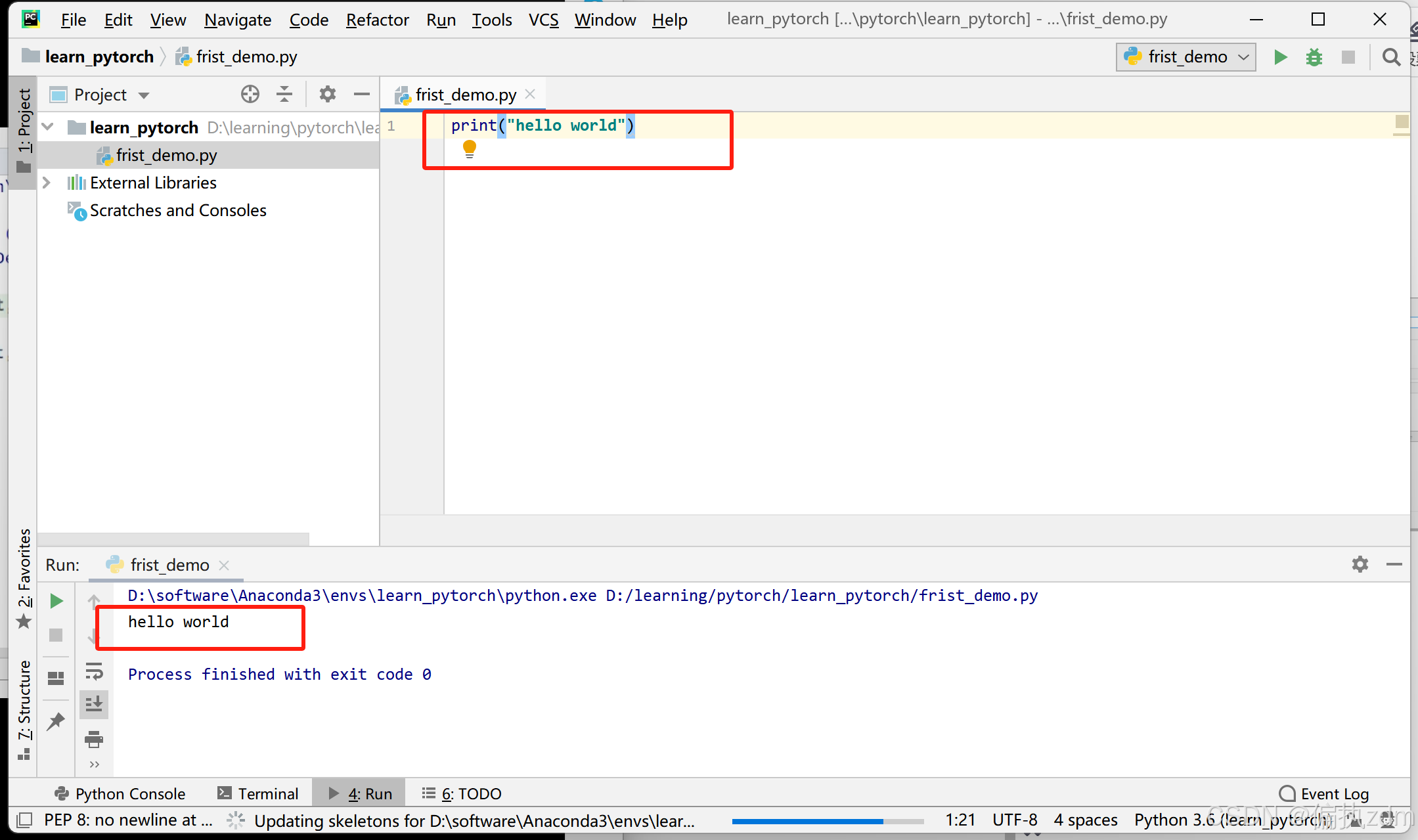Close the frist_demo.py editor tab
This screenshot has width=1418, height=840.
pos(531,94)
